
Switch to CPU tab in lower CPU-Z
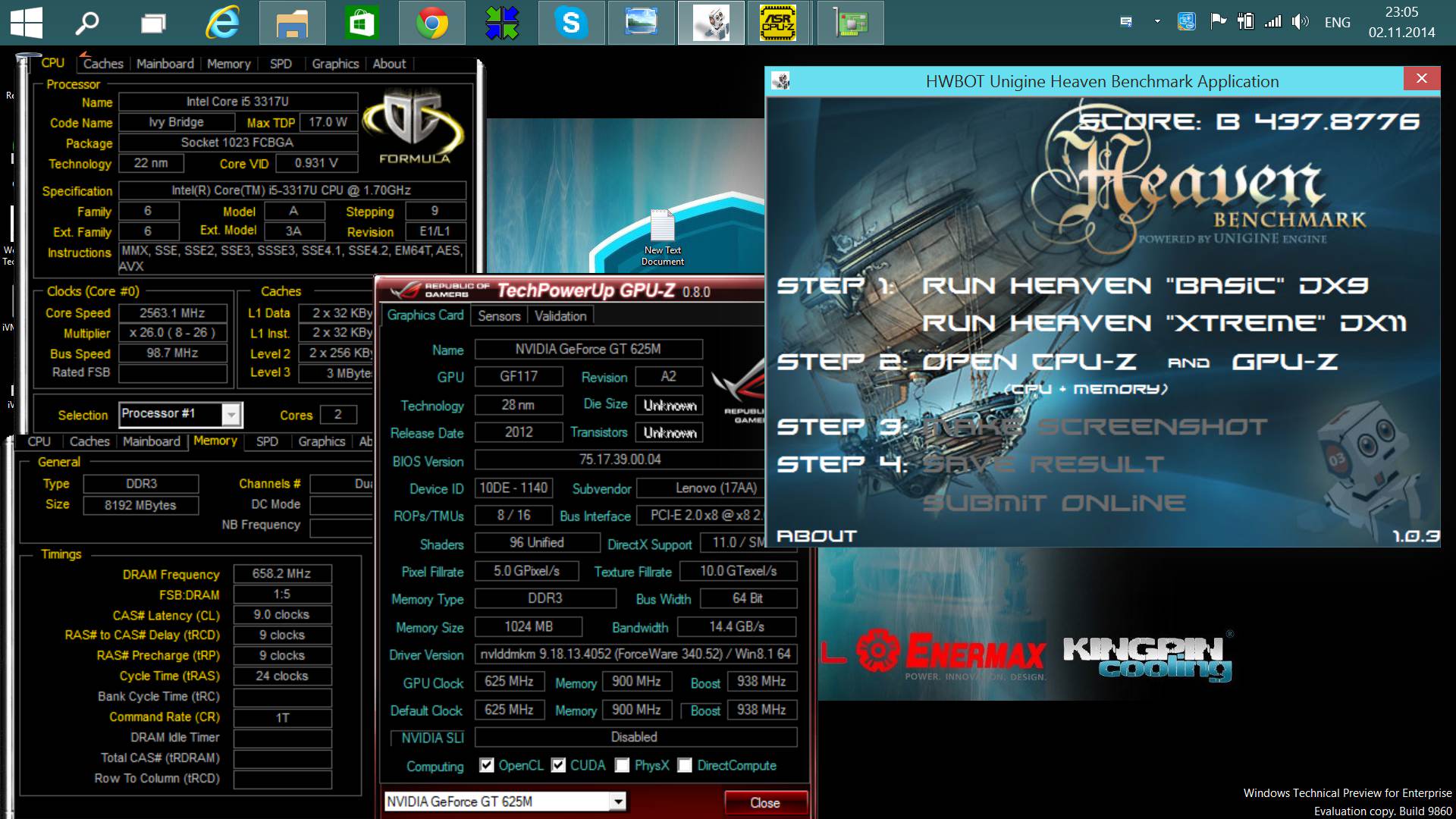click(x=39, y=441)
